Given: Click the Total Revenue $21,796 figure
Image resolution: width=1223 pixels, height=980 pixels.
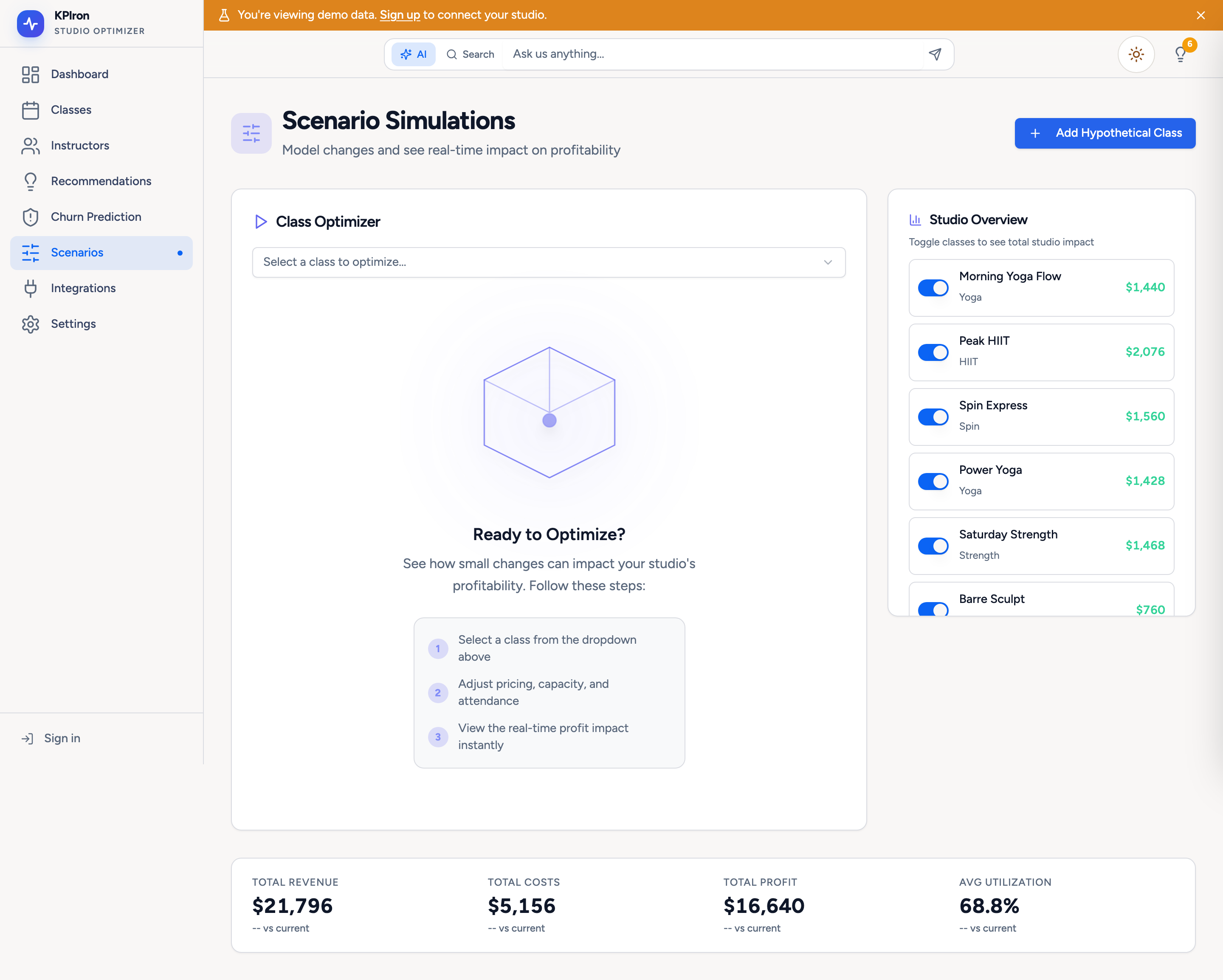Looking at the screenshot, I should [x=293, y=906].
